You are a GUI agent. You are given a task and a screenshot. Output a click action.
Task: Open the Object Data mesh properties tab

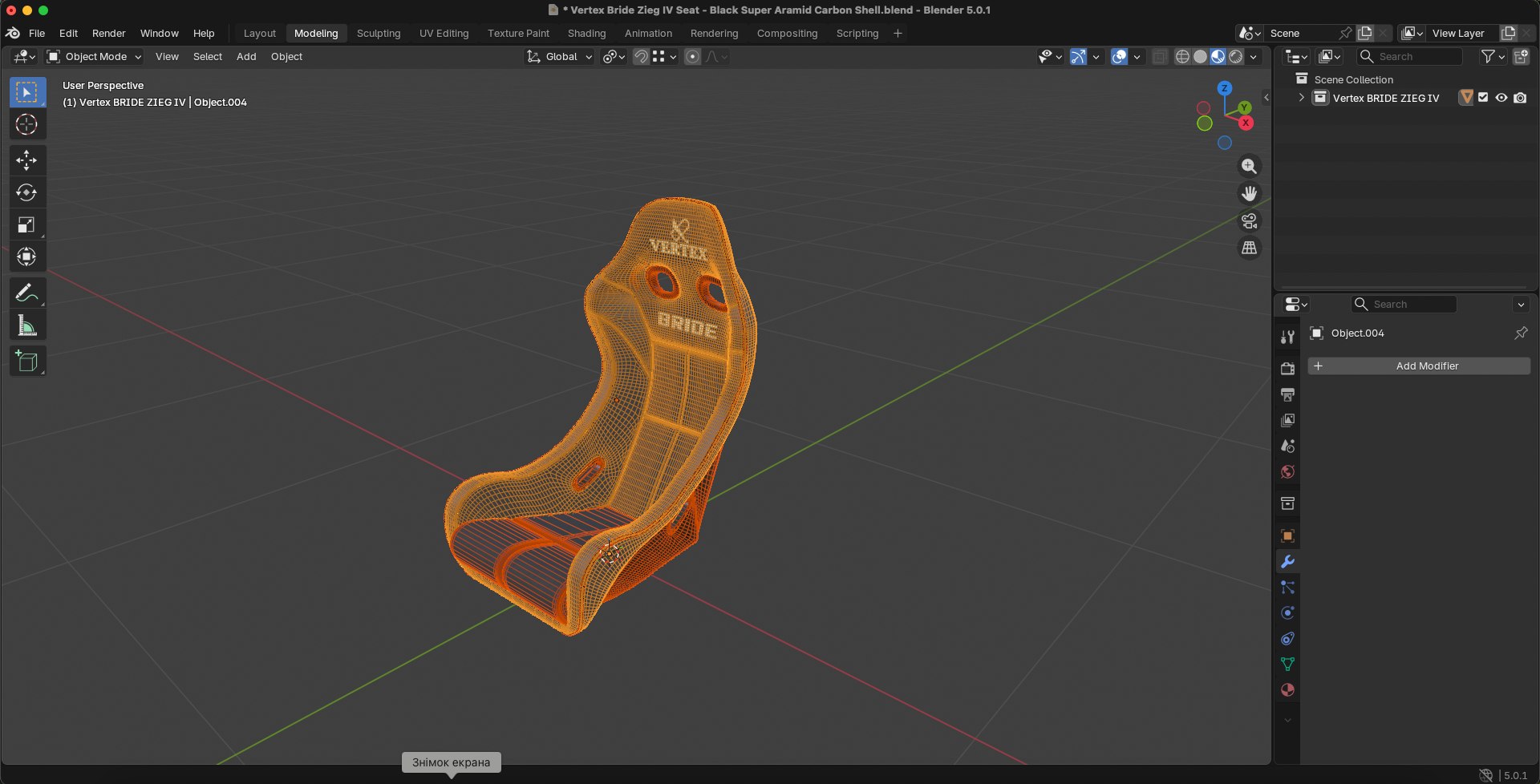click(x=1287, y=665)
